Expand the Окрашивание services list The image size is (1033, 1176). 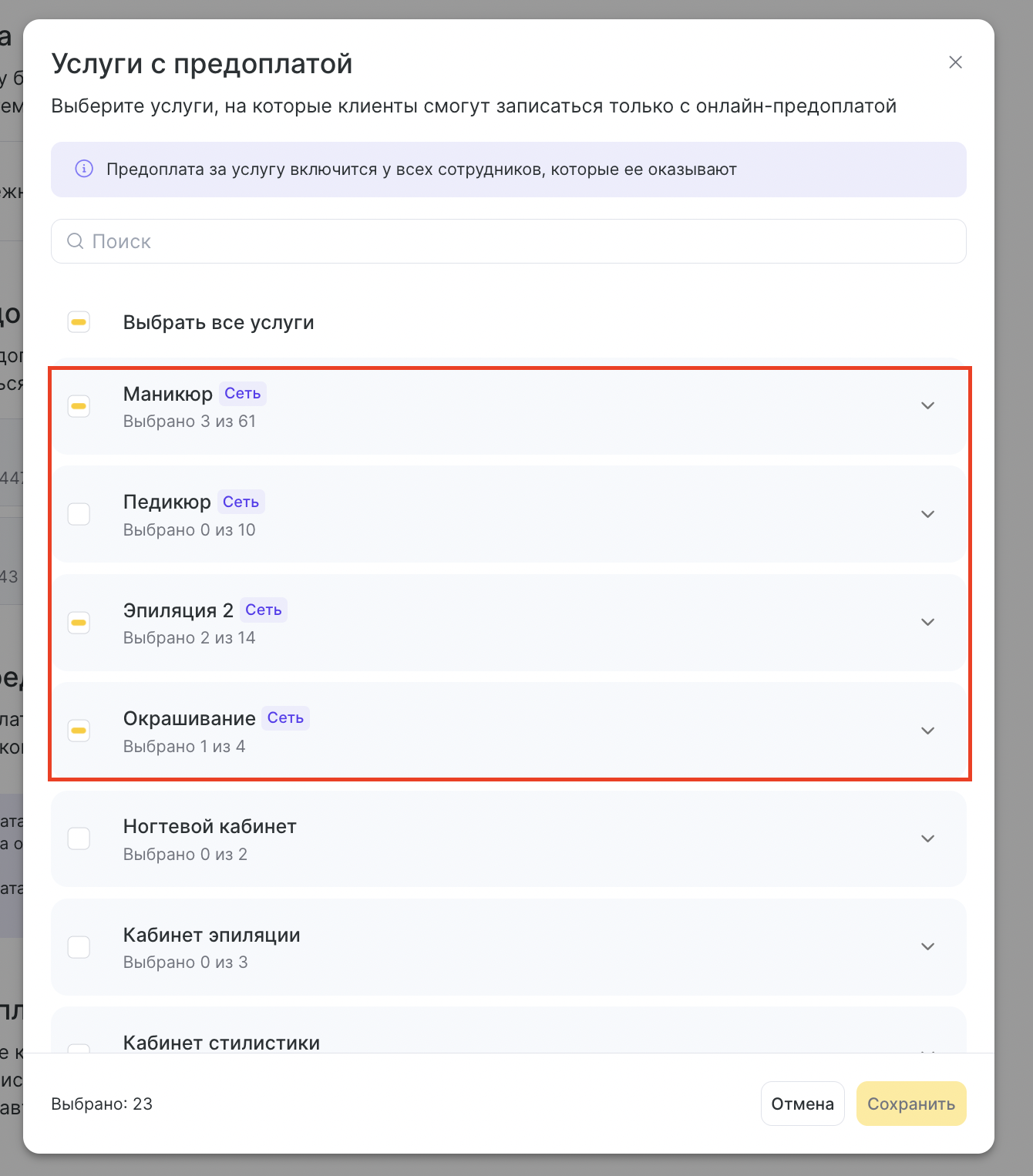(928, 731)
